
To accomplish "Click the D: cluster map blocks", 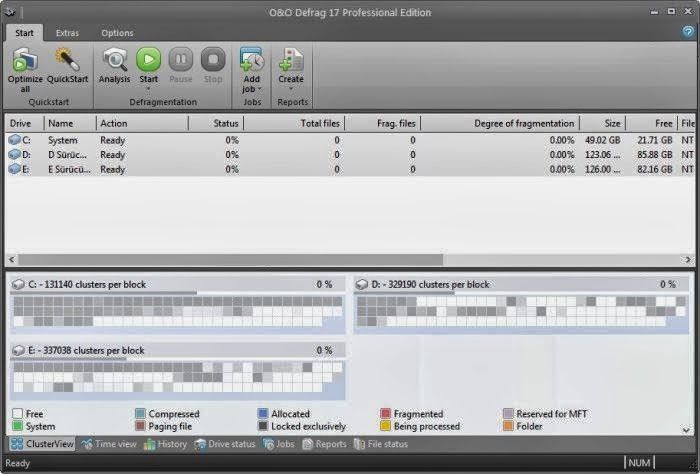I will pyautogui.click(x=521, y=312).
